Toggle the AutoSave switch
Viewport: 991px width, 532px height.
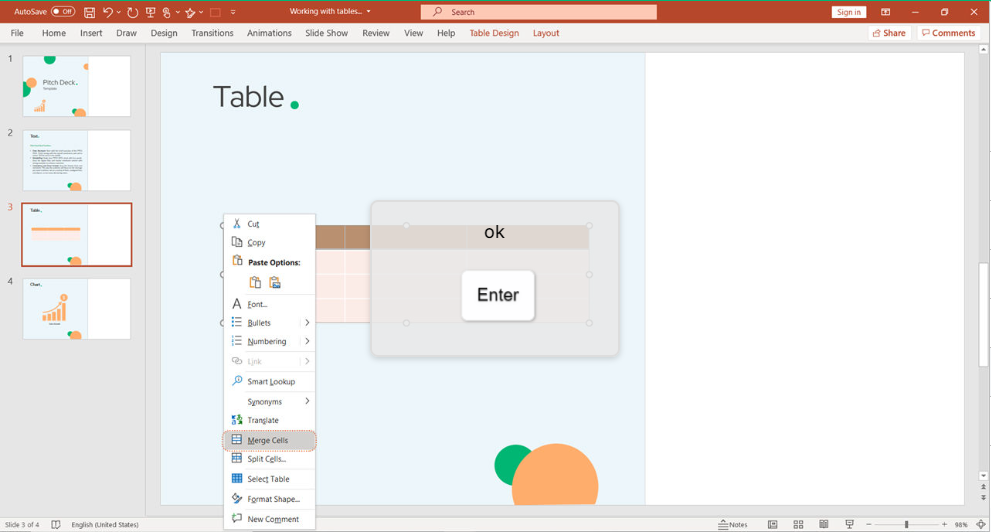coord(63,11)
